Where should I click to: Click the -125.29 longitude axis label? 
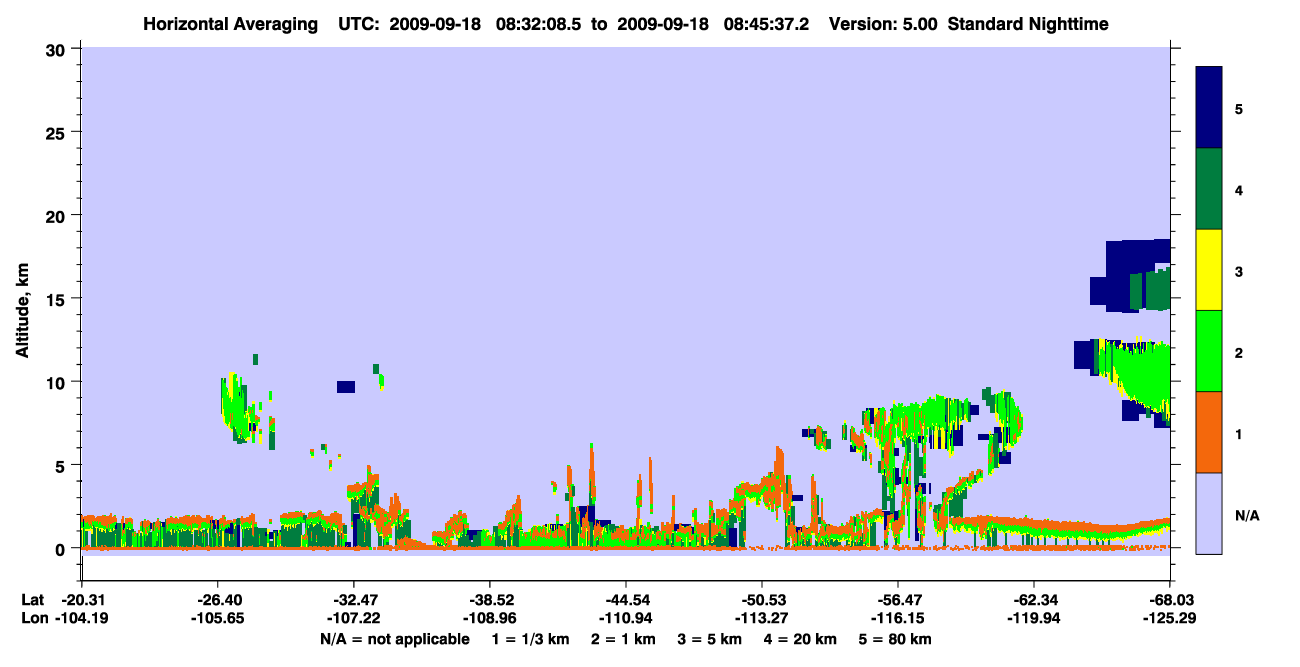[x=1170, y=618]
